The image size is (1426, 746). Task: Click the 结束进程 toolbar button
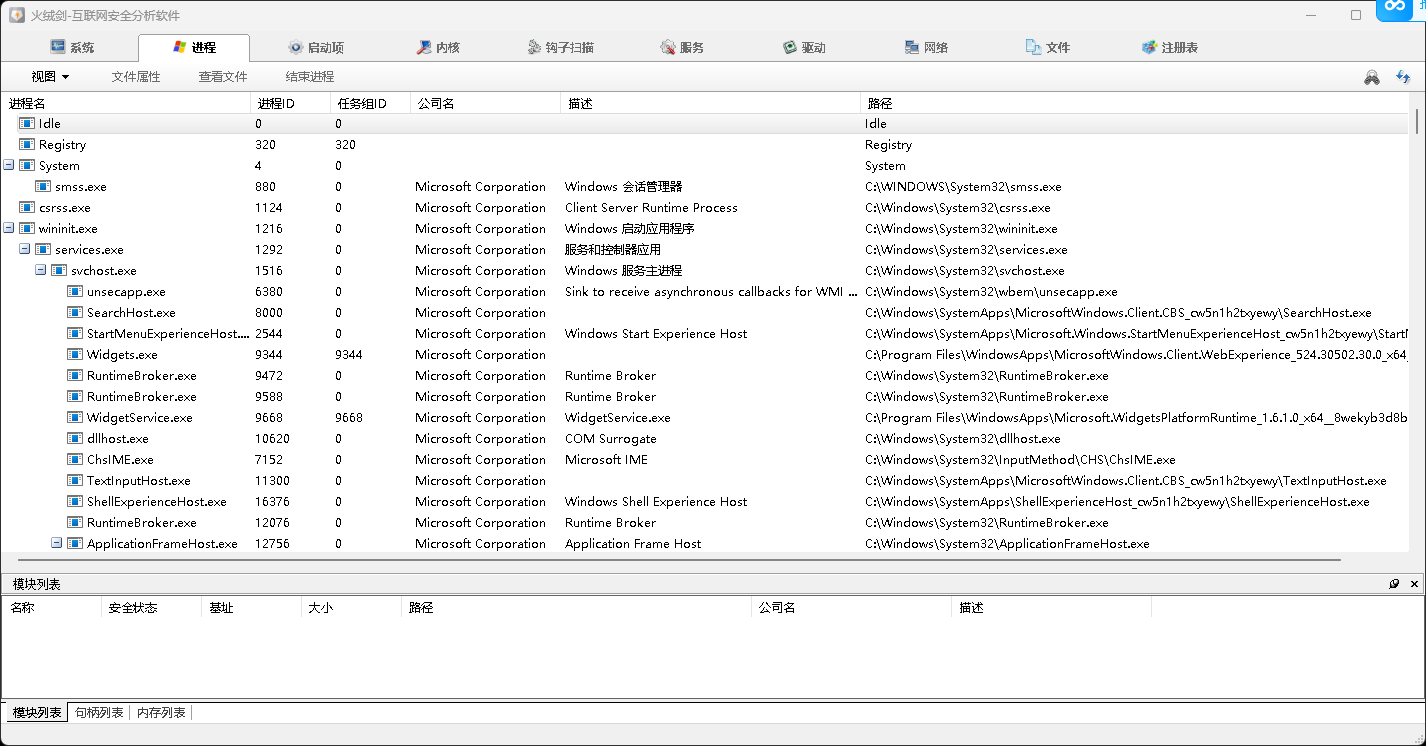click(x=310, y=77)
